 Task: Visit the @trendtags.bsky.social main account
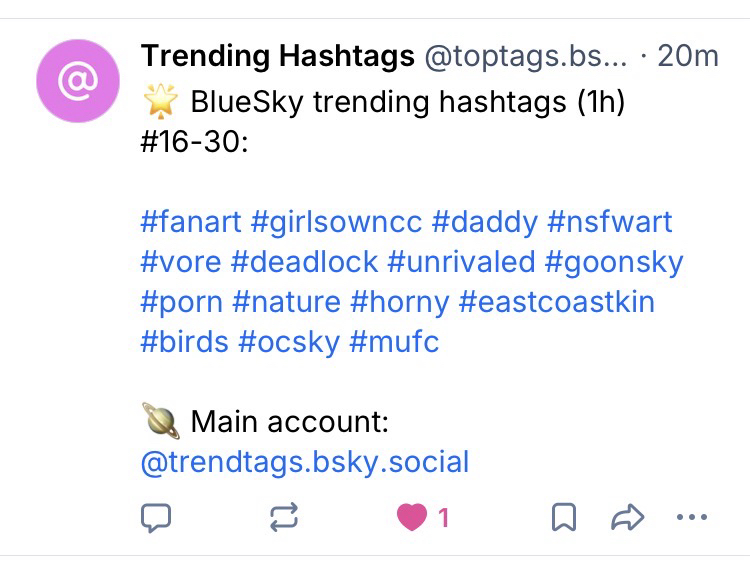click(305, 462)
